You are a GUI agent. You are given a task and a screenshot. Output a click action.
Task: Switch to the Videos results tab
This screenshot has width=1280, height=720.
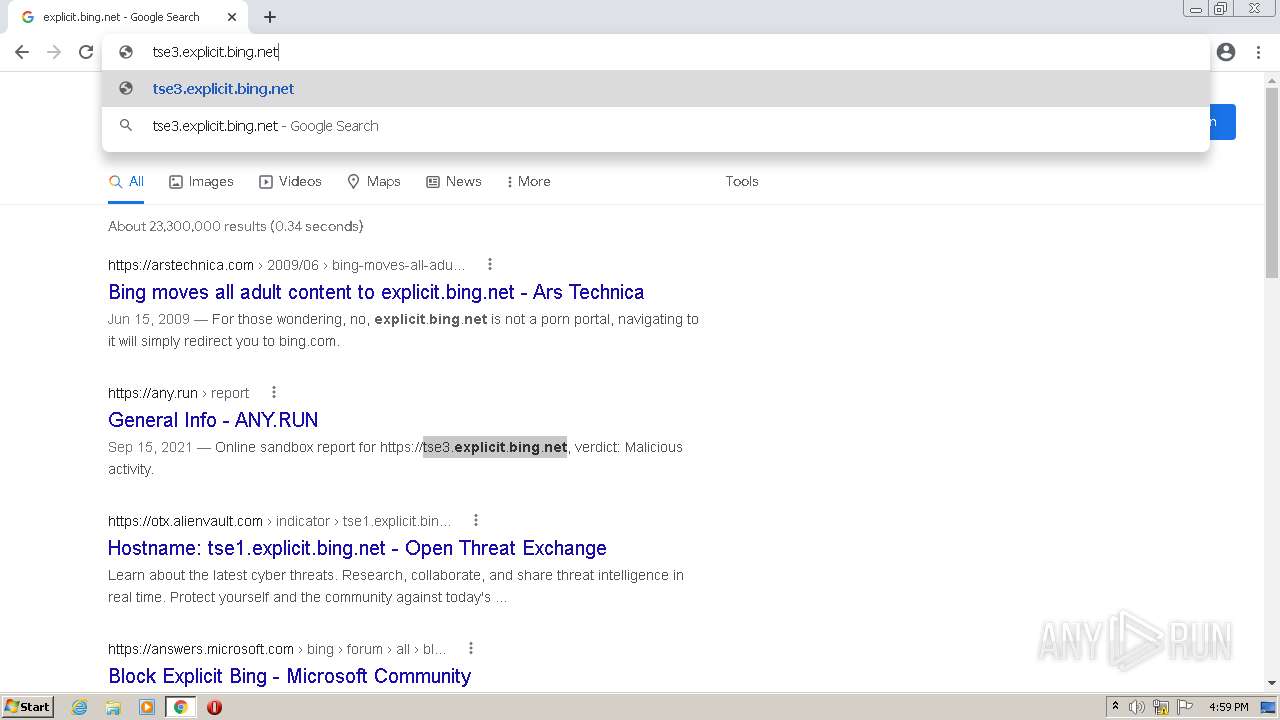tap(290, 182)
